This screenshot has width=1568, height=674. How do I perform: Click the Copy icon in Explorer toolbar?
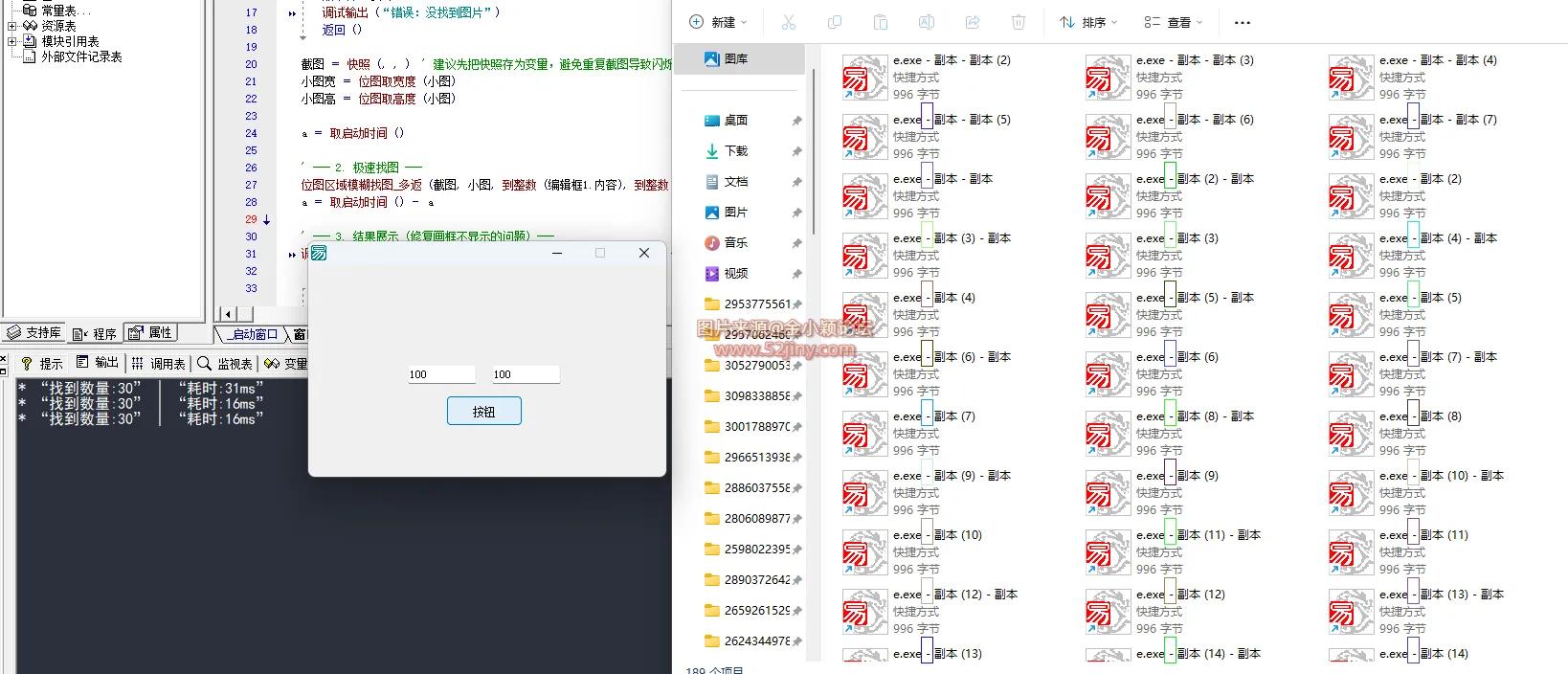(835, 22)
